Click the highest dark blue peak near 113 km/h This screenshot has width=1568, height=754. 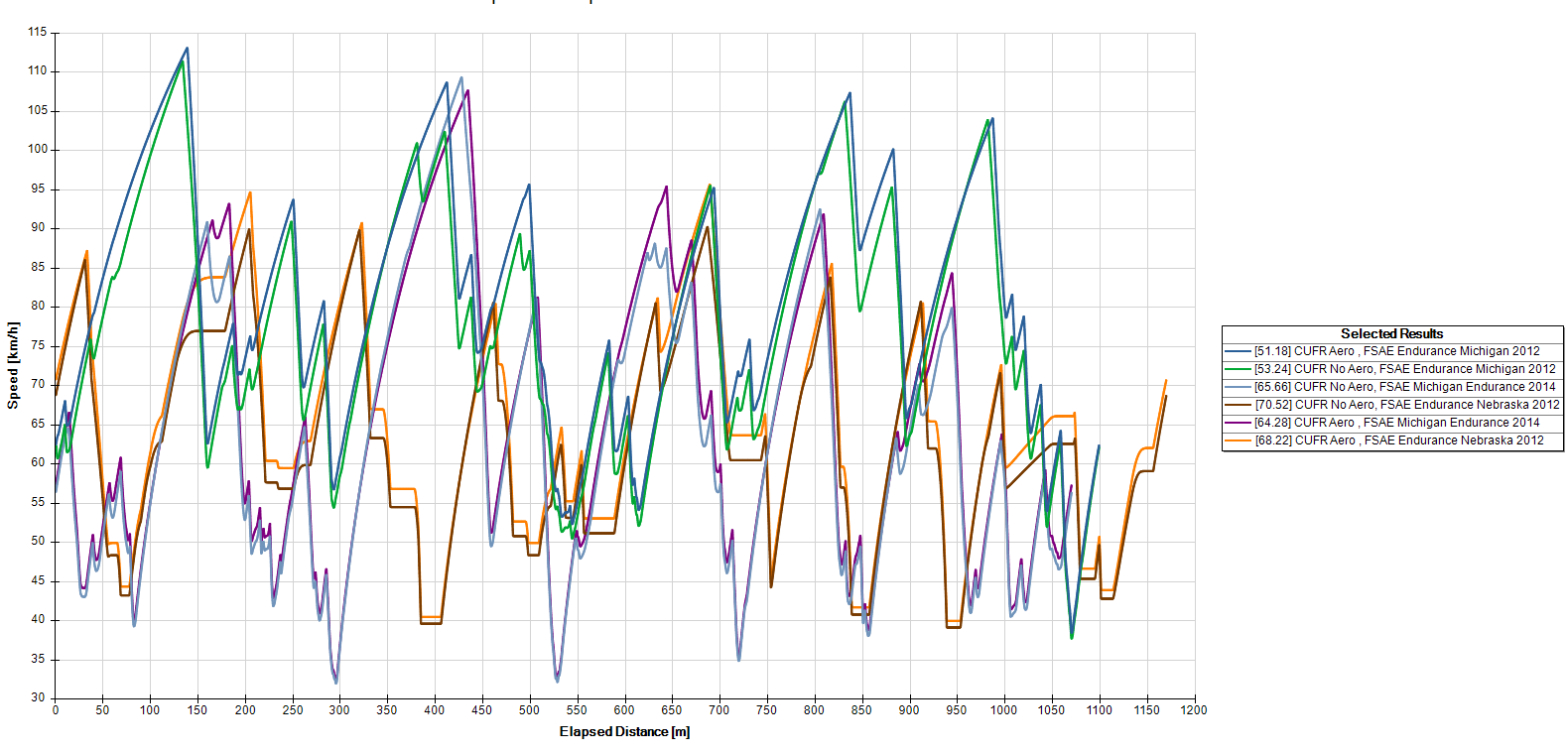tap(187, 48)
